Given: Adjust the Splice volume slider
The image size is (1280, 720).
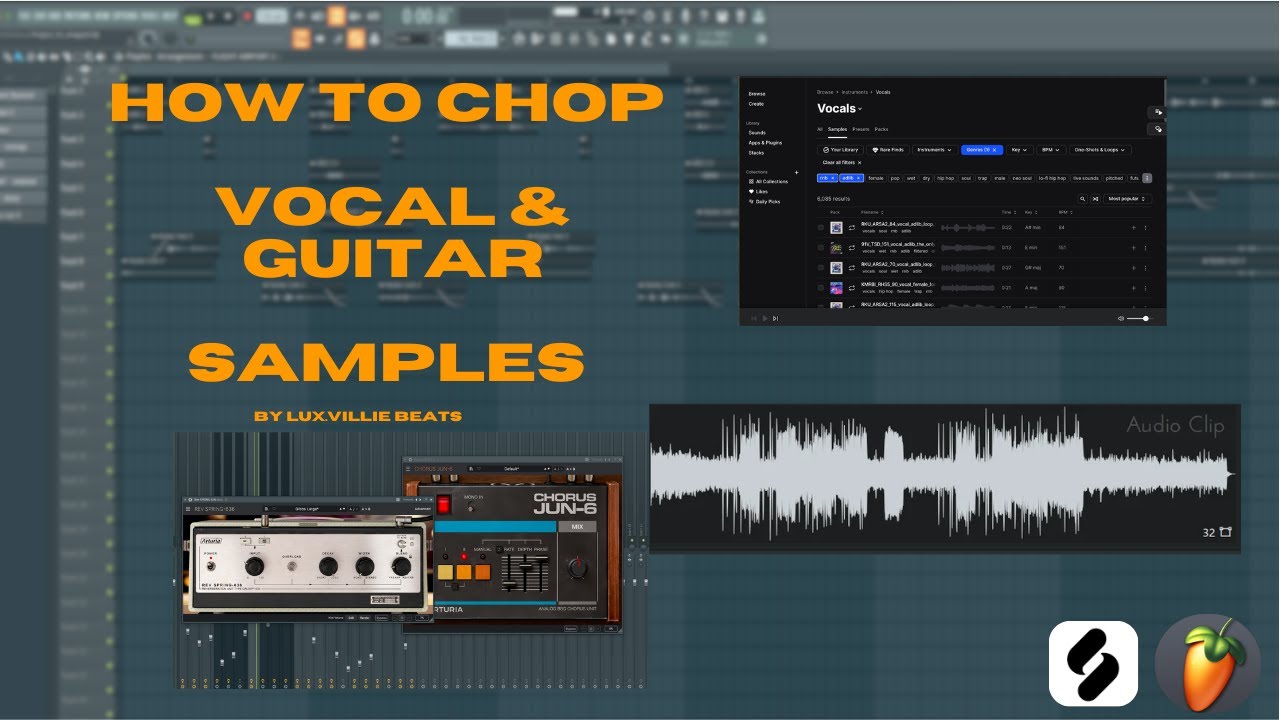Looking at the screenshot, I should tap(1138, 318).
